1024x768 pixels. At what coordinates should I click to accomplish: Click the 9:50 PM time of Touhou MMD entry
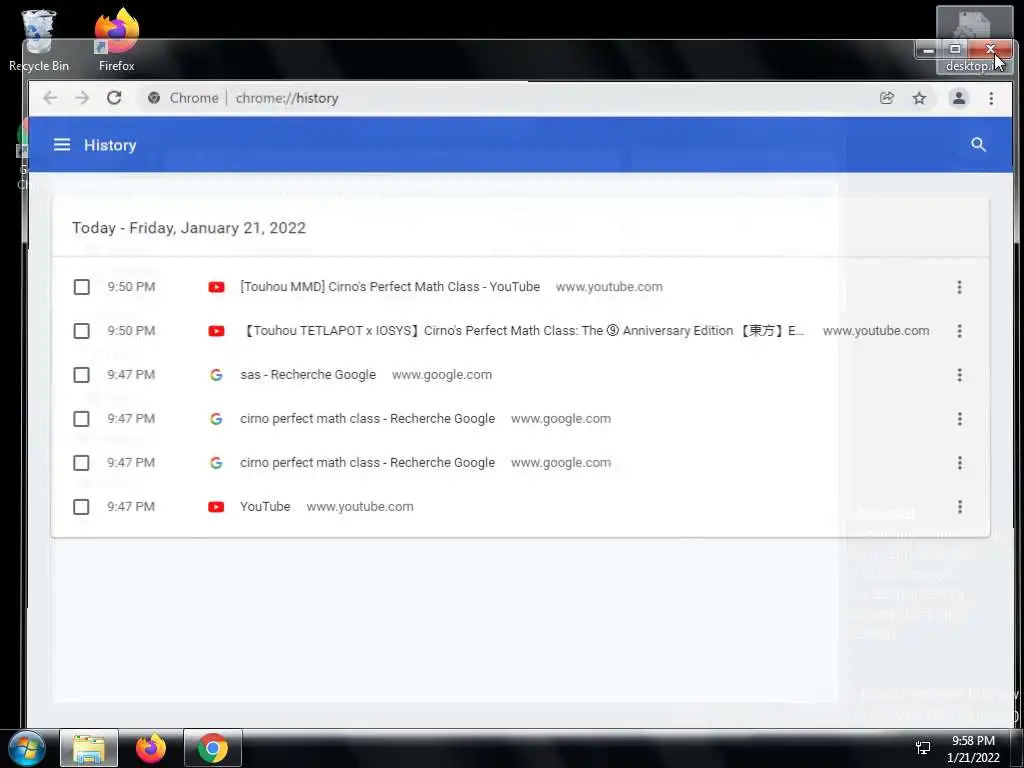click(131, 287)
